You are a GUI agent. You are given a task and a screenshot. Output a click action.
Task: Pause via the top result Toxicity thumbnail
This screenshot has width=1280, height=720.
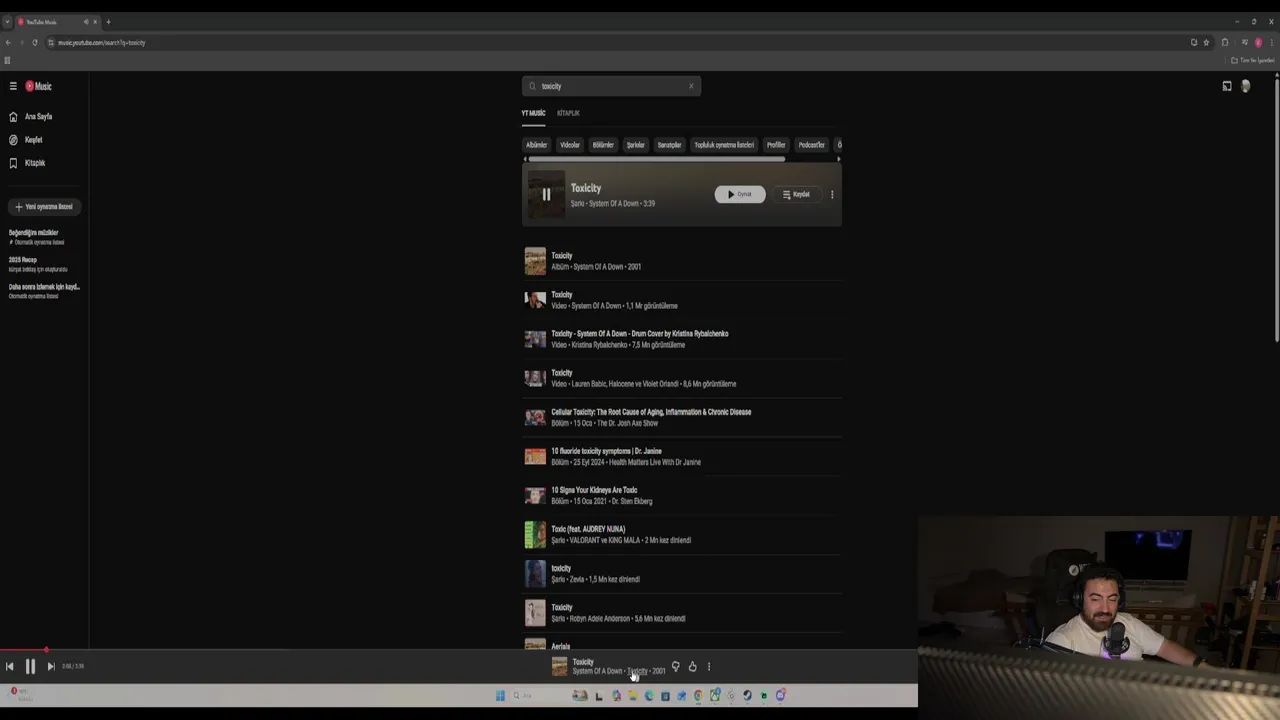pyautogui.click(x=546, y=195)
